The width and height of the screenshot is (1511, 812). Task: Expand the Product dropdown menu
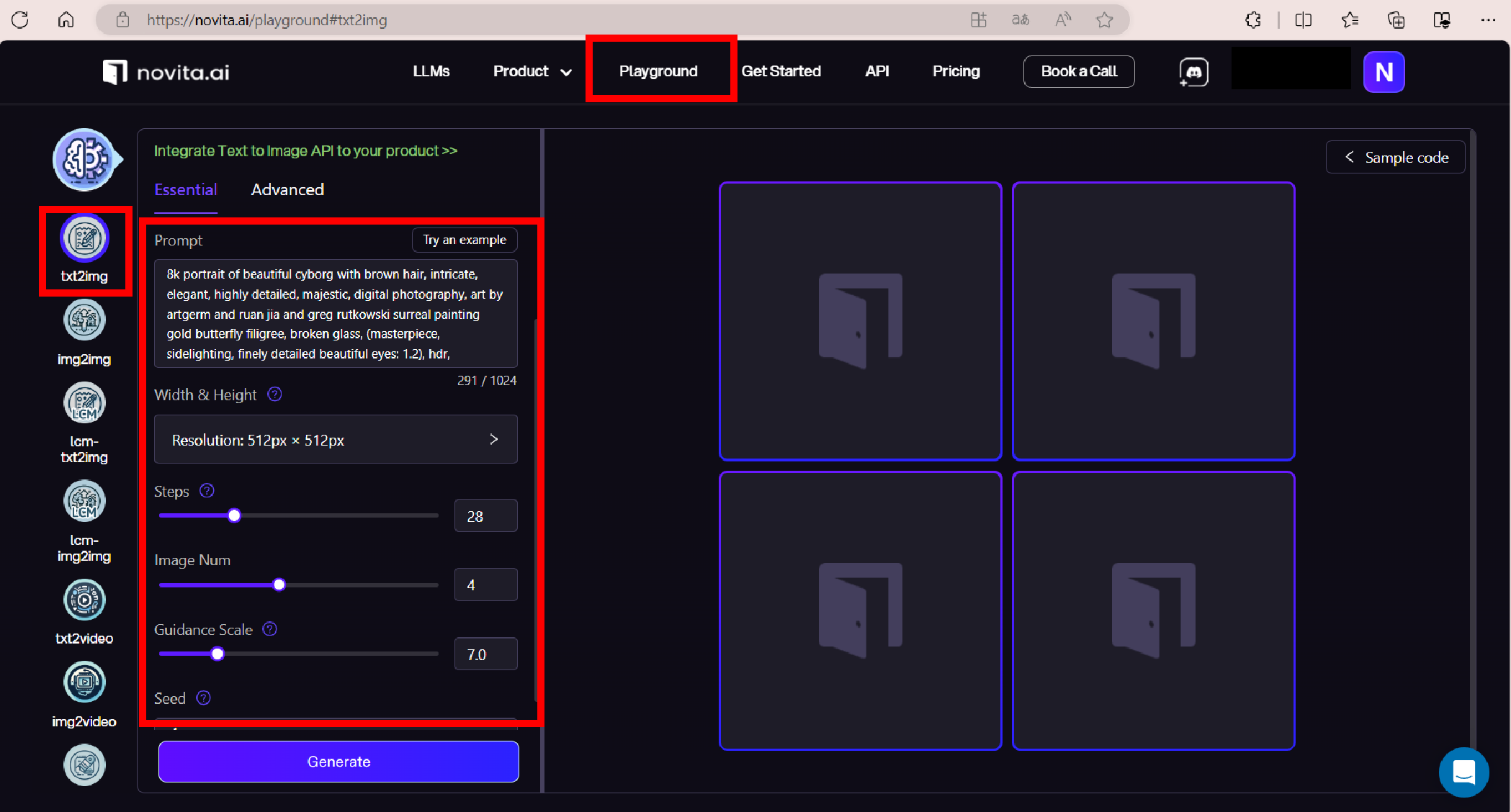[532, 71]
